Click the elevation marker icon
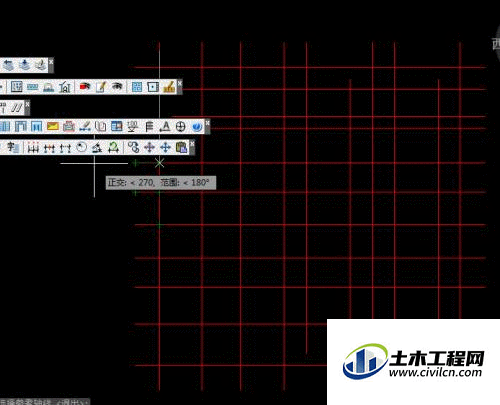Viewport: 500px width, 405px height. pyautogui.click(x=133, y=127)
